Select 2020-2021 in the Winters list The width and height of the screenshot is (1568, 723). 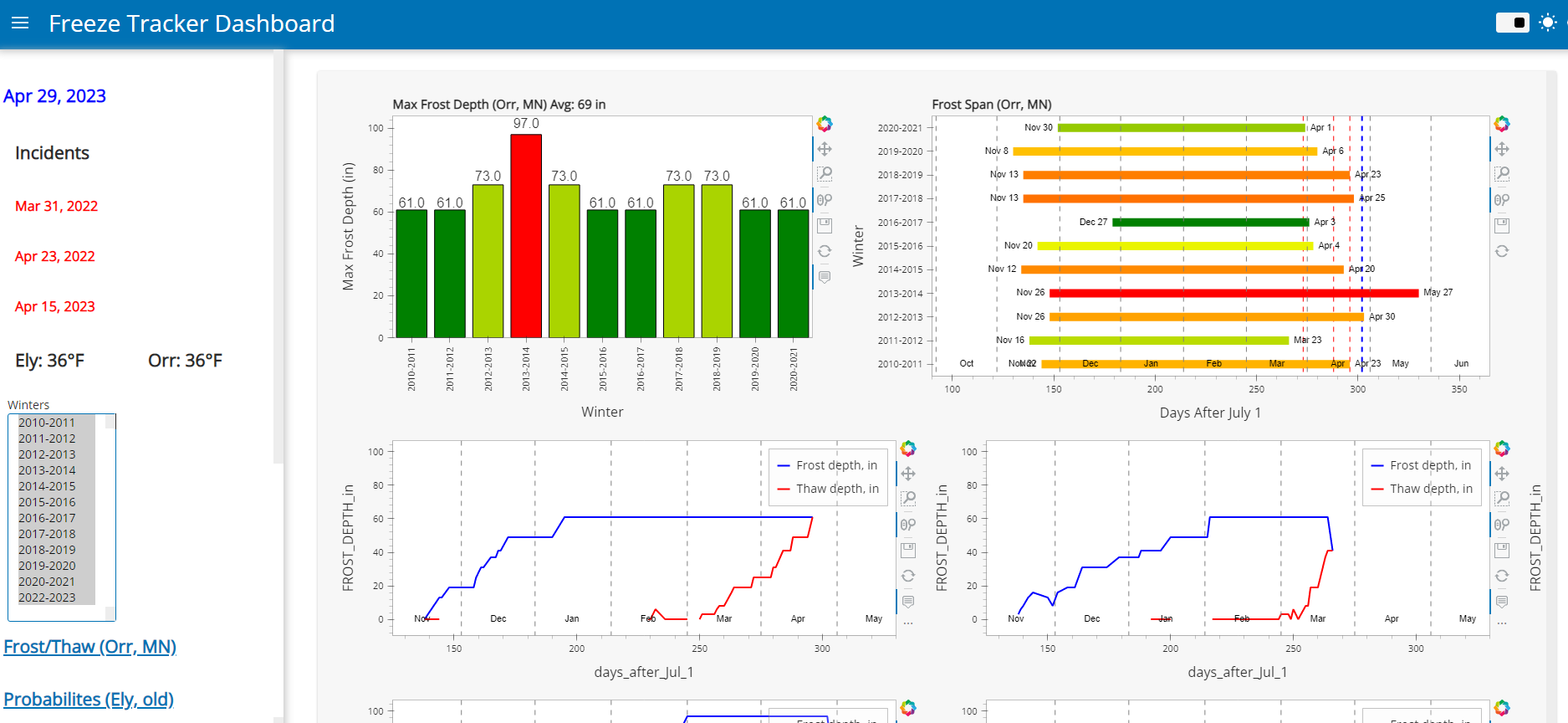click(x=57, y=582)
